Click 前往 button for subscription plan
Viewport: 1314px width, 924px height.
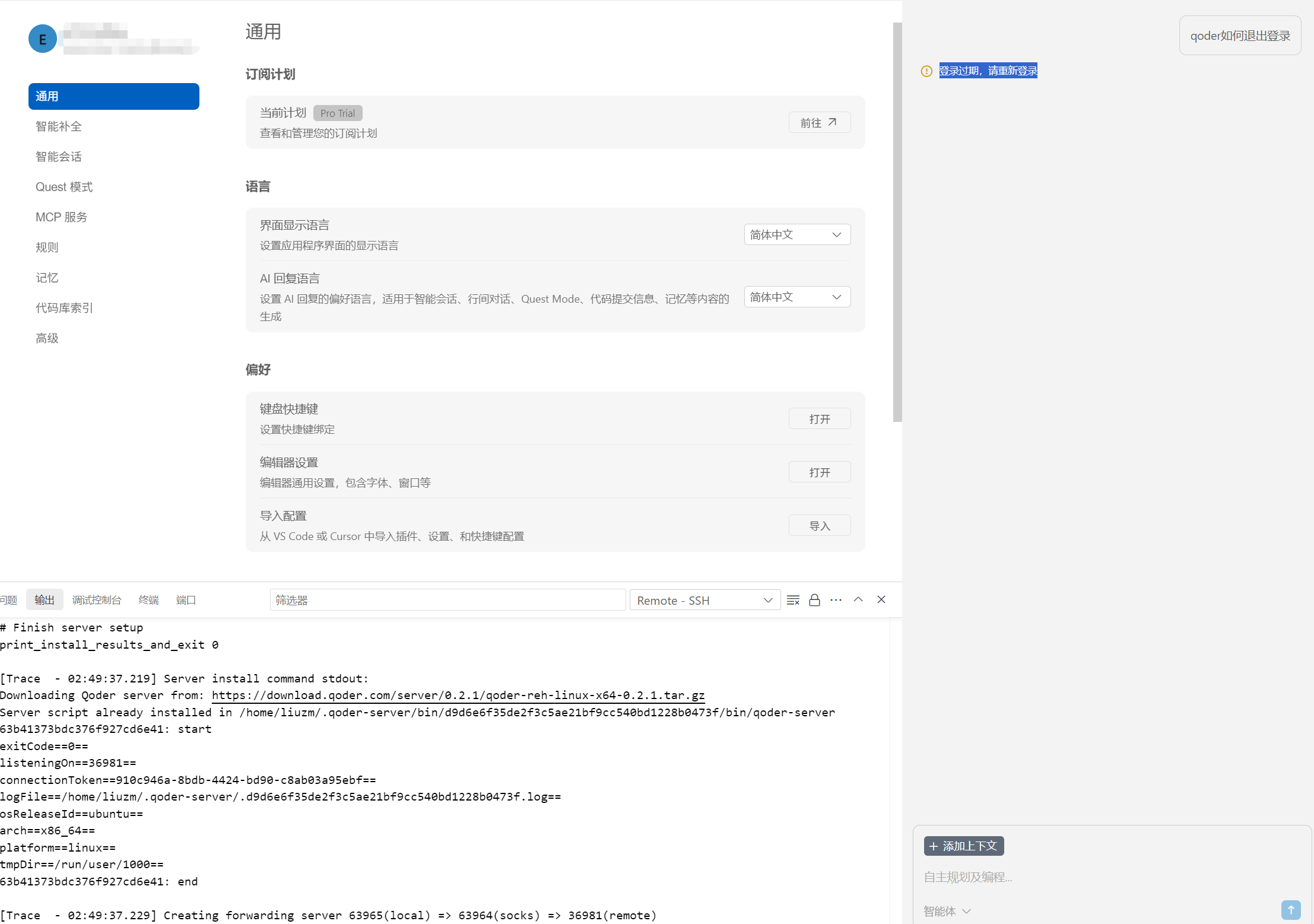819,122
